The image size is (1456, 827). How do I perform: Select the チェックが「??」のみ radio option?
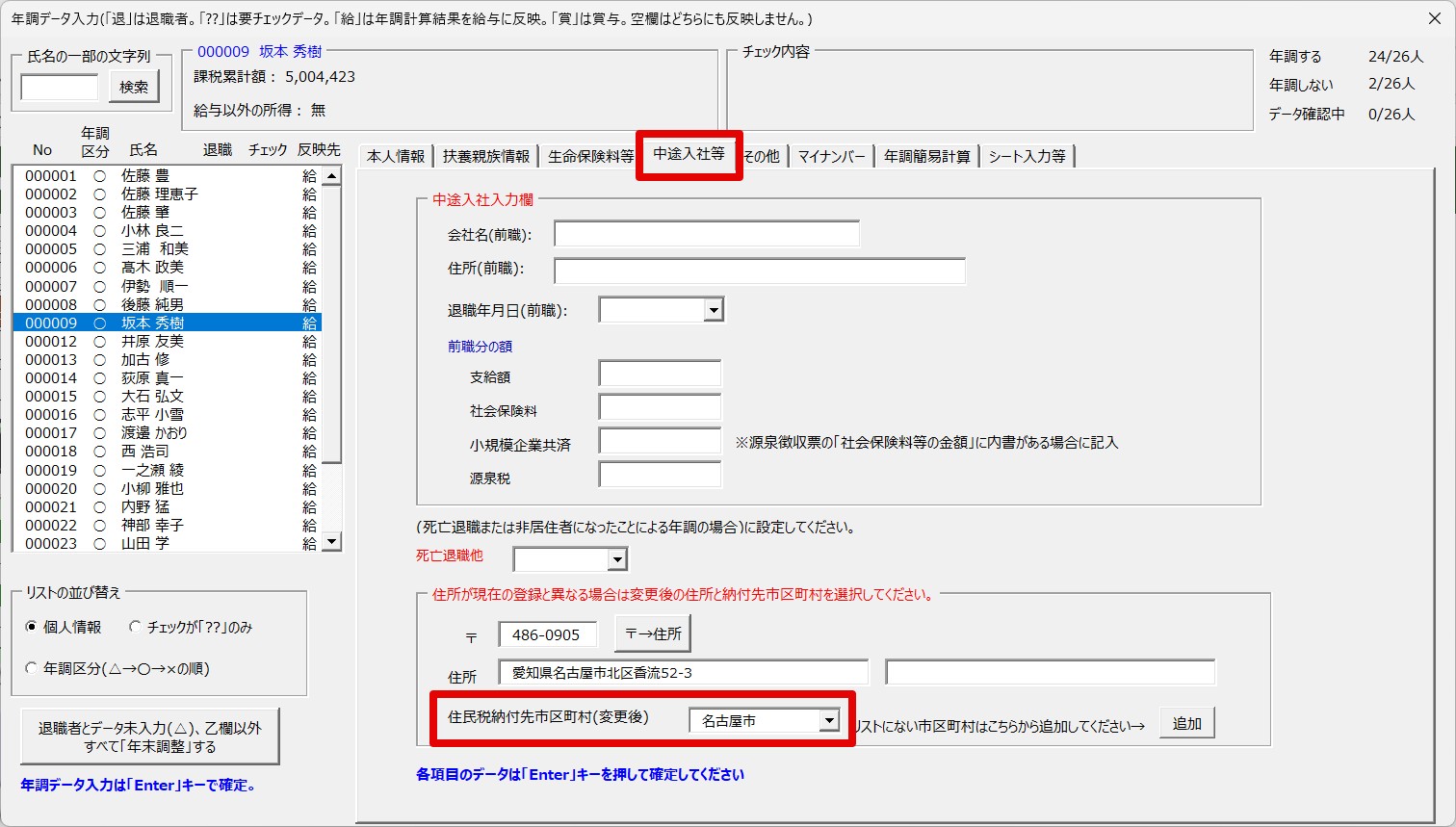pos(136,627)
